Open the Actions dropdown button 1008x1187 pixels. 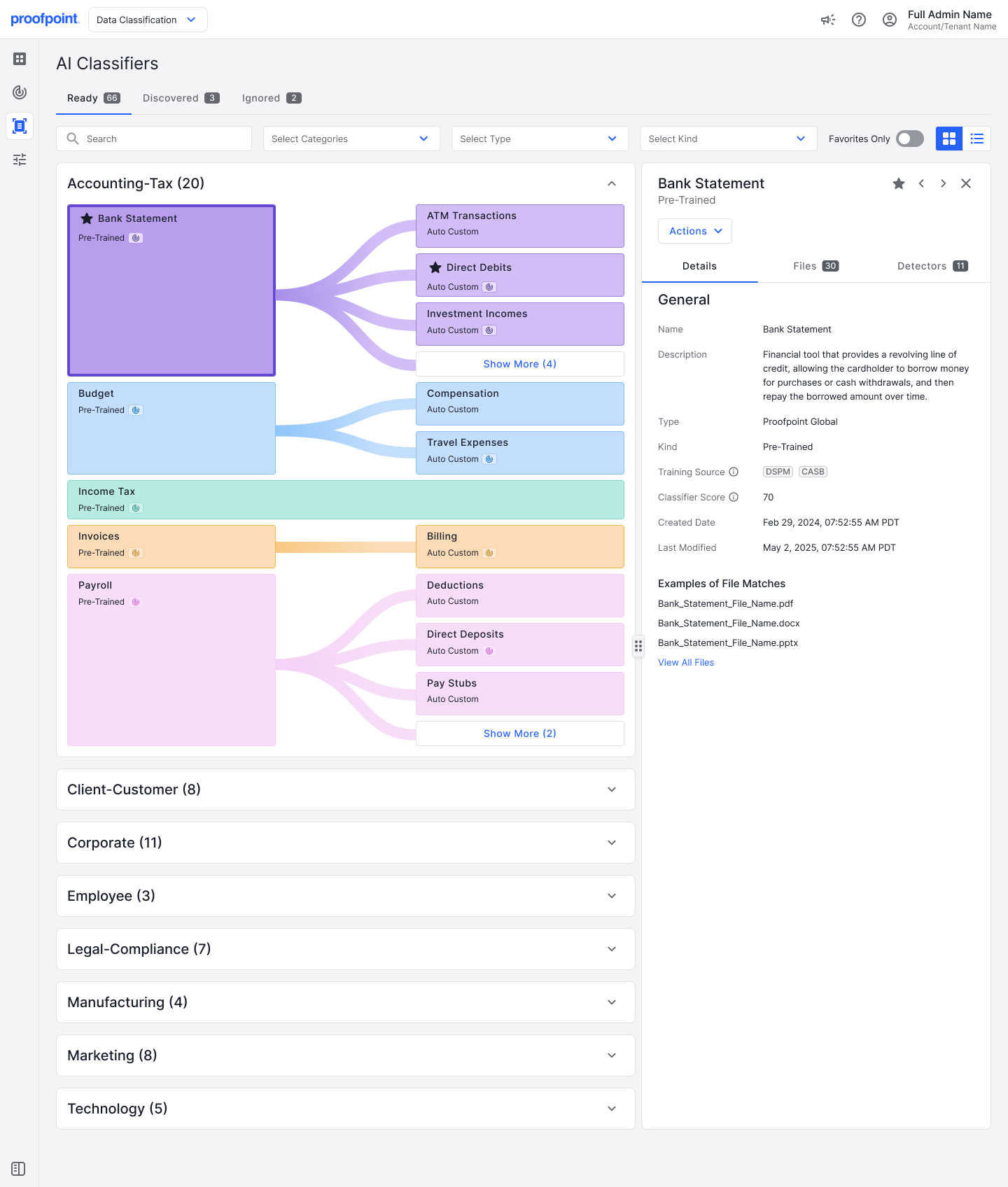694,231
